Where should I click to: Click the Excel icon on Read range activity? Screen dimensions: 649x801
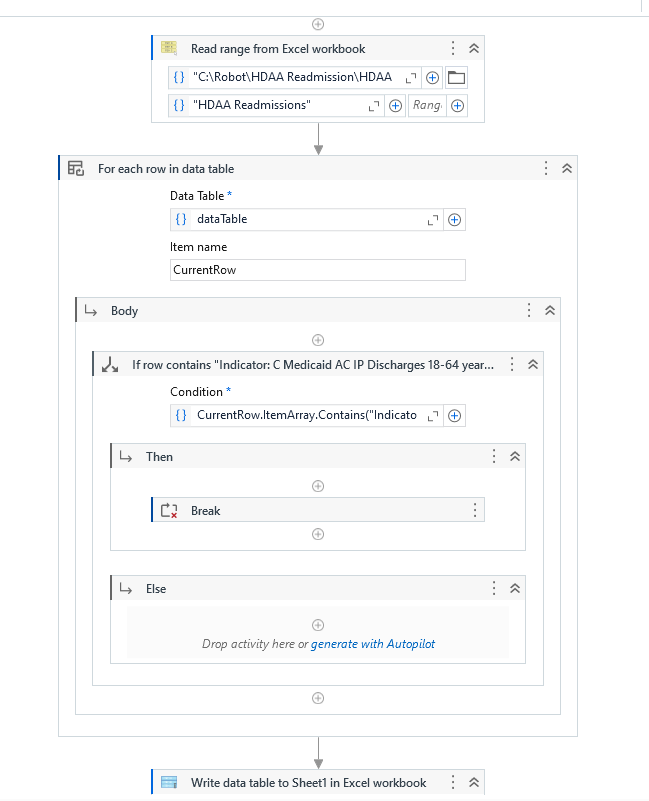168,47
